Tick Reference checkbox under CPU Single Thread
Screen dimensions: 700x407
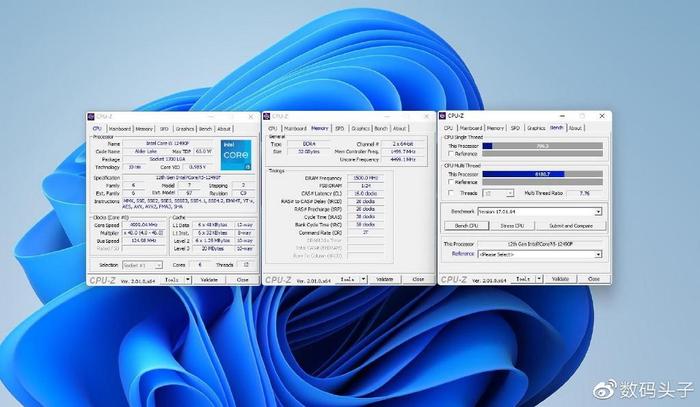coord(450,154)
